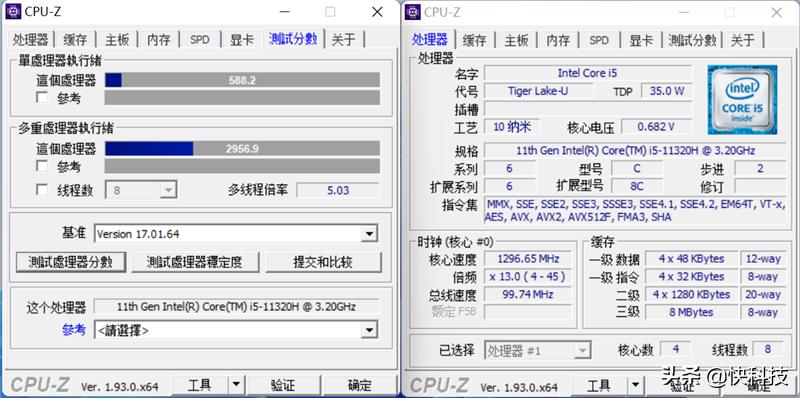Click the 一级 数据 value 4 x 48 KBytes
The image size is (800, 398).
tap(691, 259)
